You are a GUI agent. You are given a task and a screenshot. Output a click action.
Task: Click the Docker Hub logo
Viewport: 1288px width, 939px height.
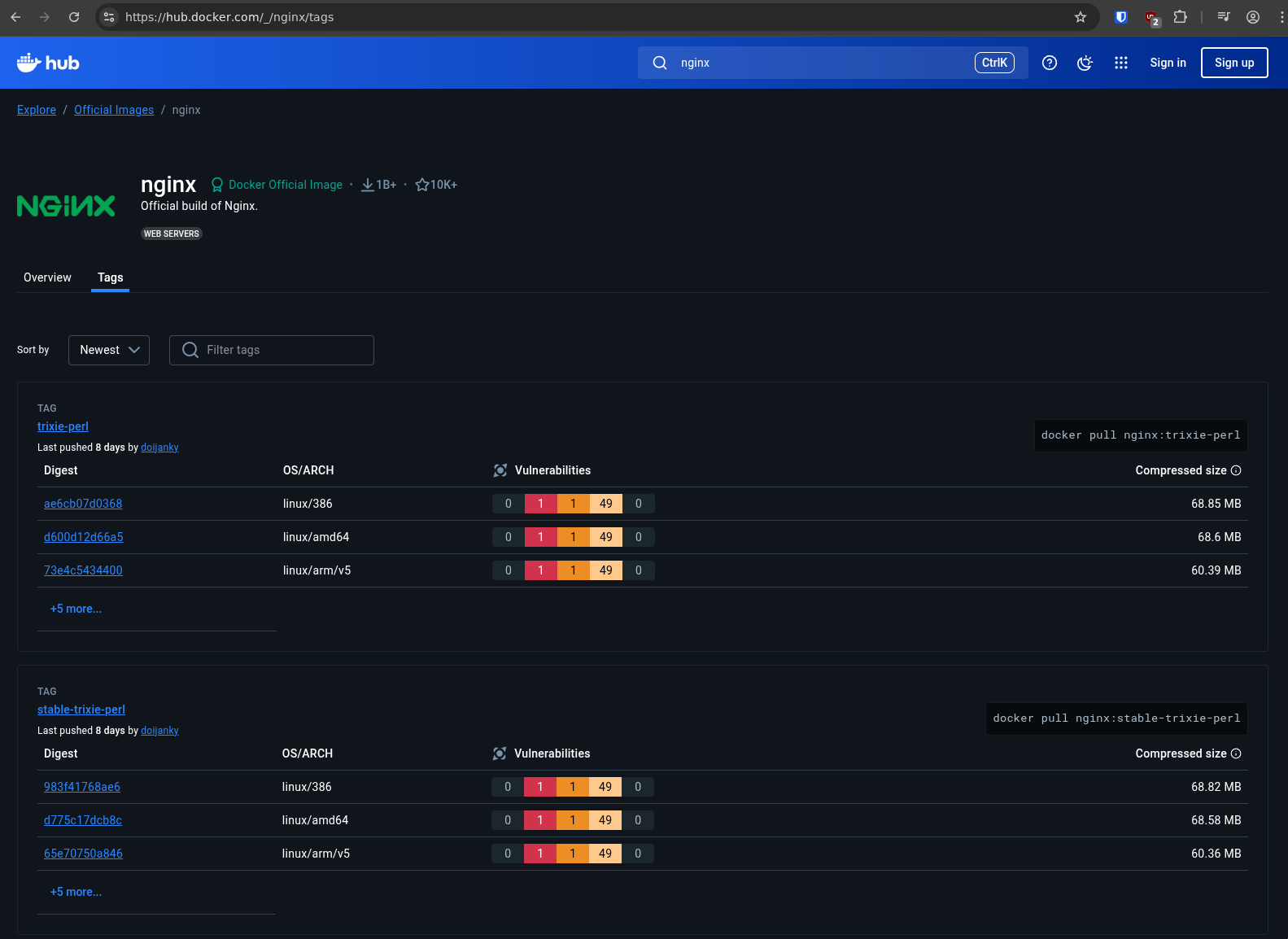tap(48, 63)
